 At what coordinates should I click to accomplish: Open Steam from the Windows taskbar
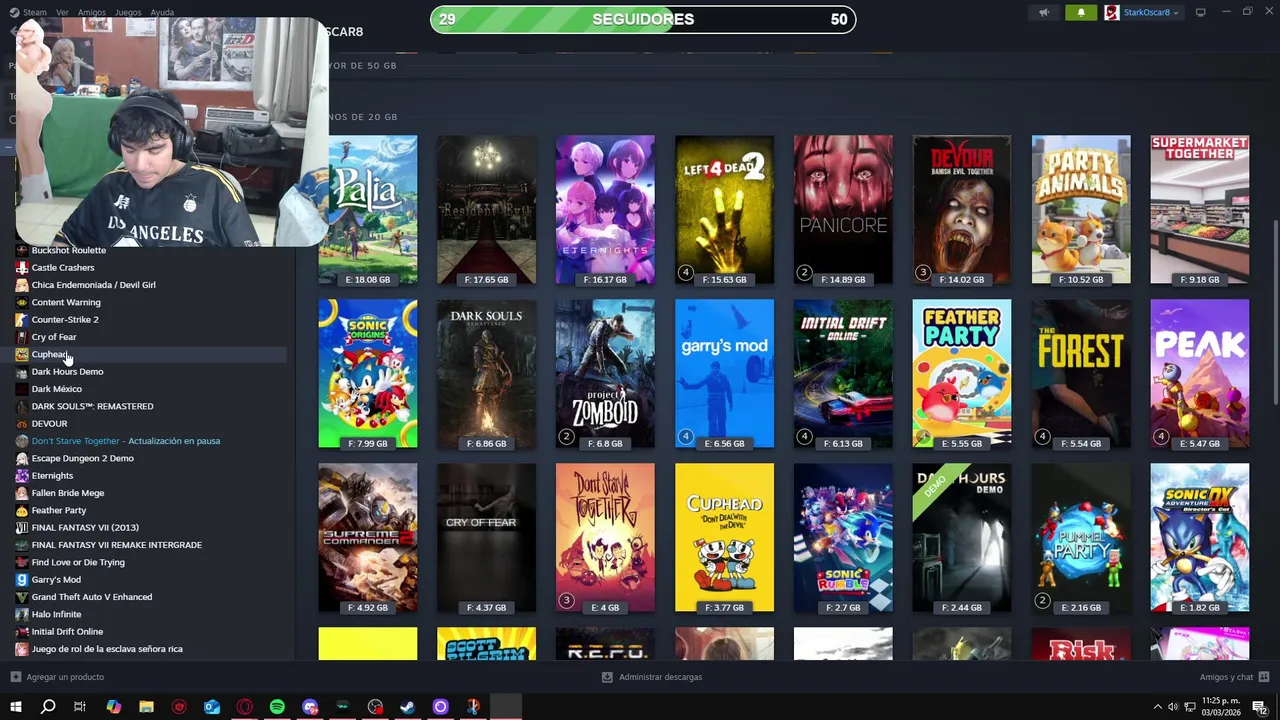[x=408, y=707]
